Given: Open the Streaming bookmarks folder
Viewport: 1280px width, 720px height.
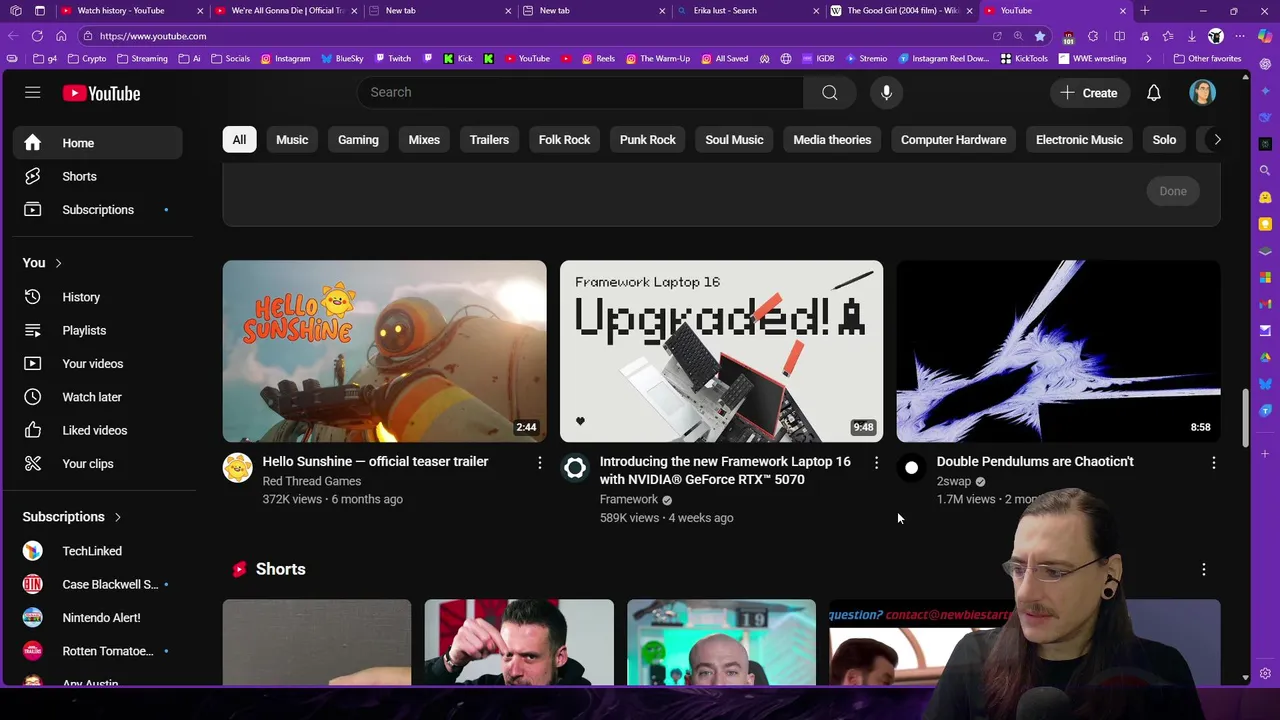Looking at the screenshot, I should tap(142, 59).
